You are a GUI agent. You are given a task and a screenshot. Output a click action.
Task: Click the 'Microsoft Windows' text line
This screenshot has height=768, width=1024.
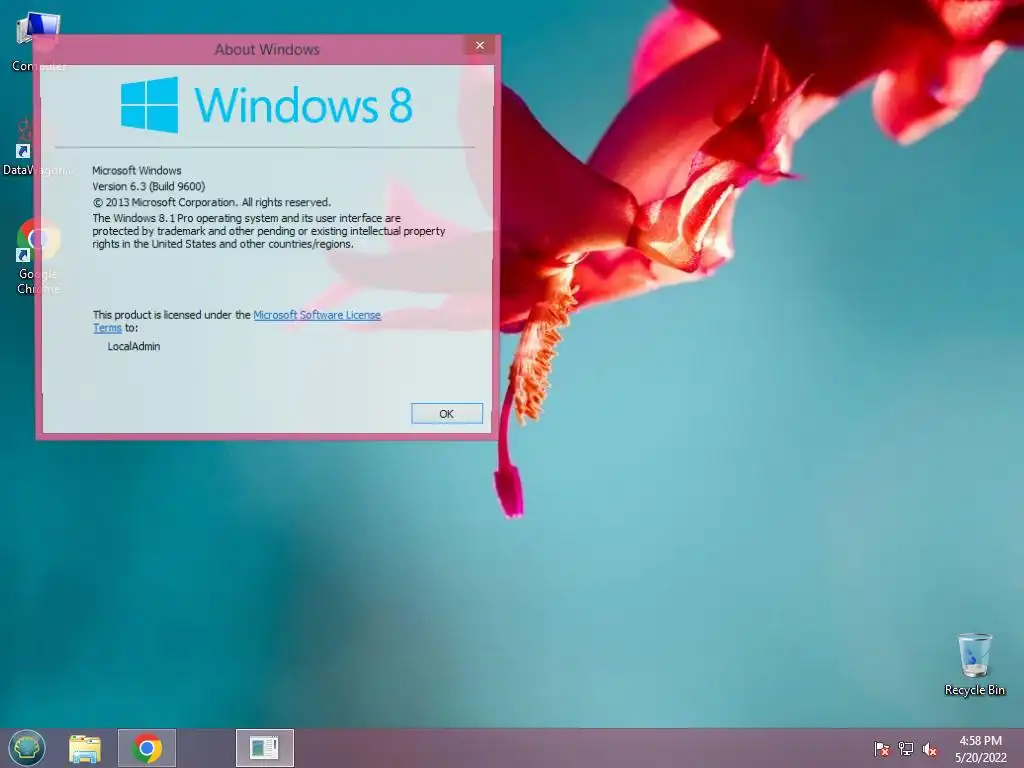[x=136, y=170]
